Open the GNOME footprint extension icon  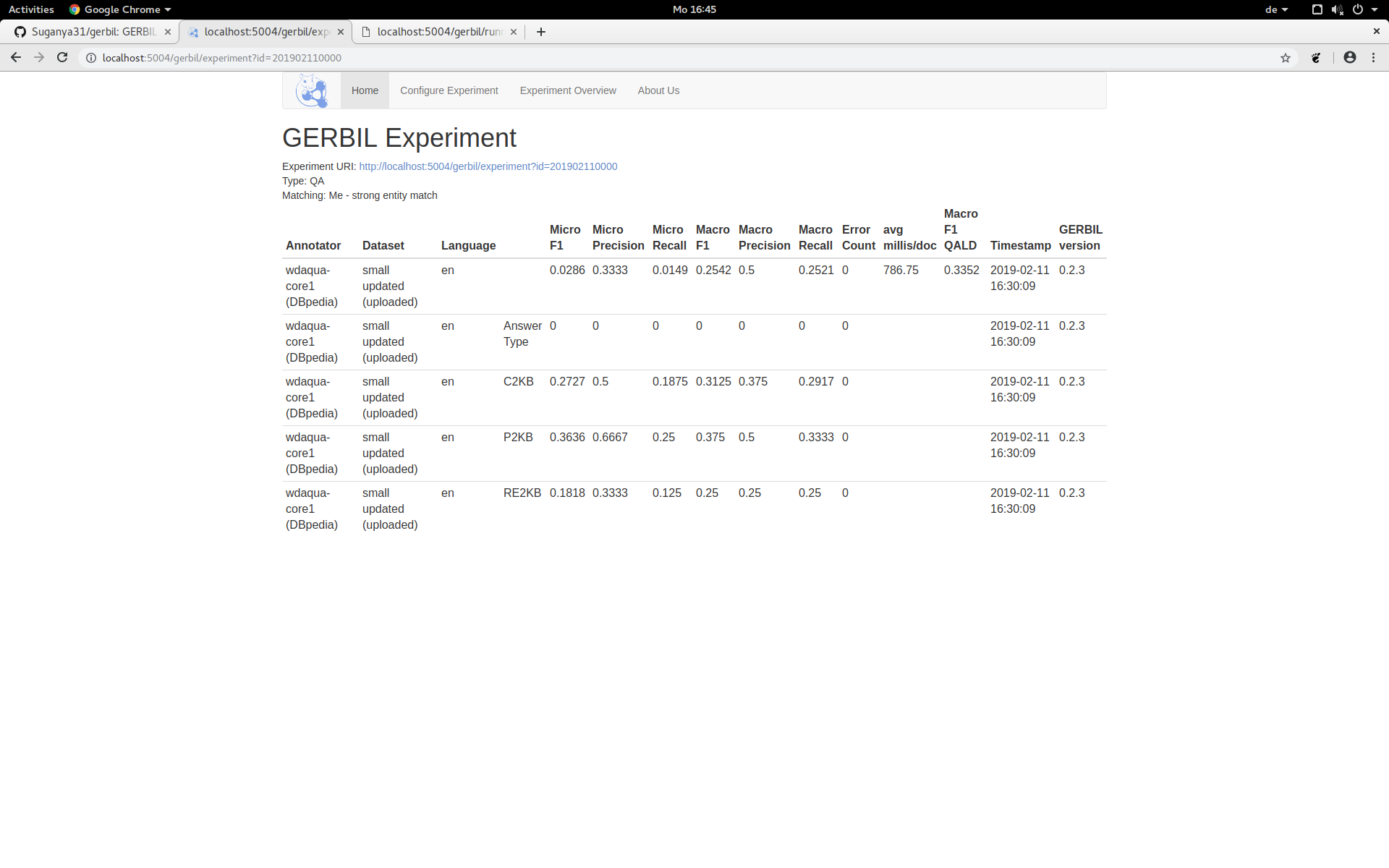tap(1317, 58)
